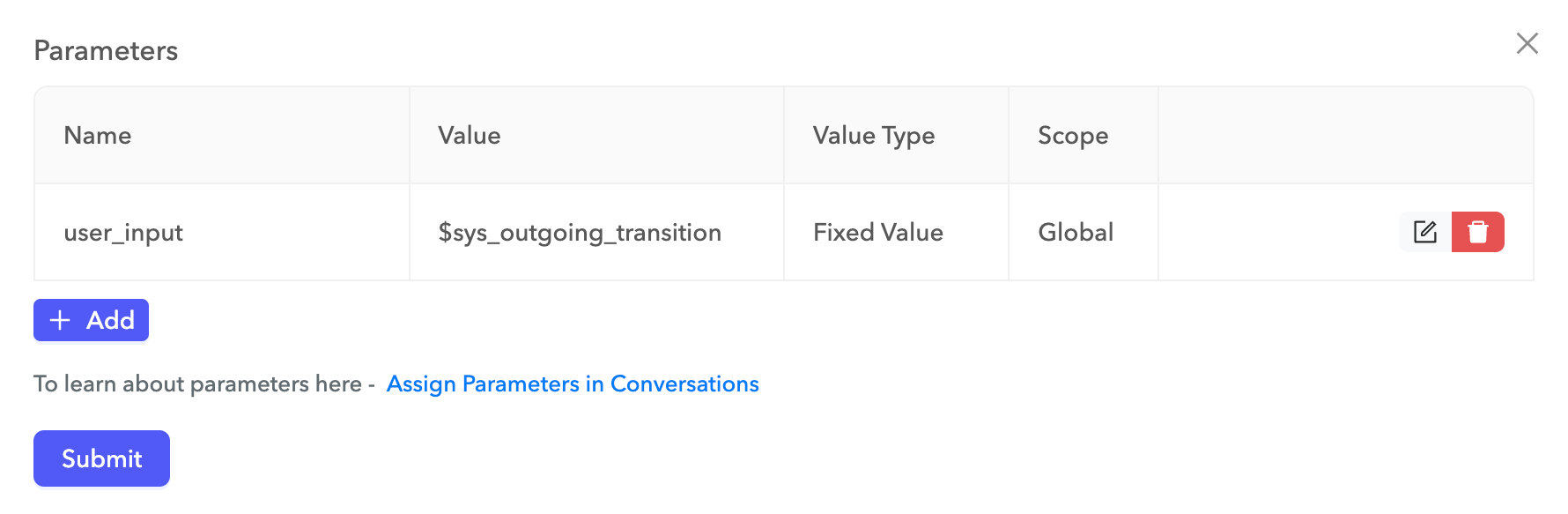Click the Scope column header
Image resolution: width=1568 pixels, height=514 pixels.
pos(1074,135)
